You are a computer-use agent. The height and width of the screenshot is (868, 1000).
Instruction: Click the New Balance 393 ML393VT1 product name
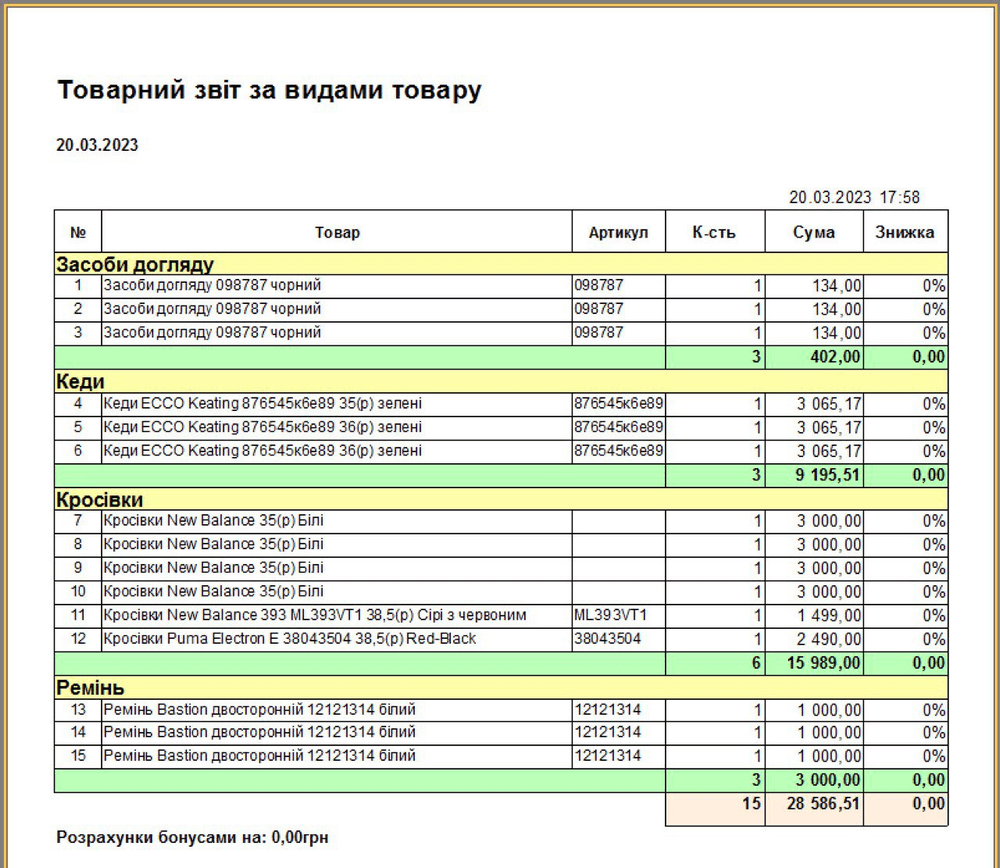coord(314,615)
